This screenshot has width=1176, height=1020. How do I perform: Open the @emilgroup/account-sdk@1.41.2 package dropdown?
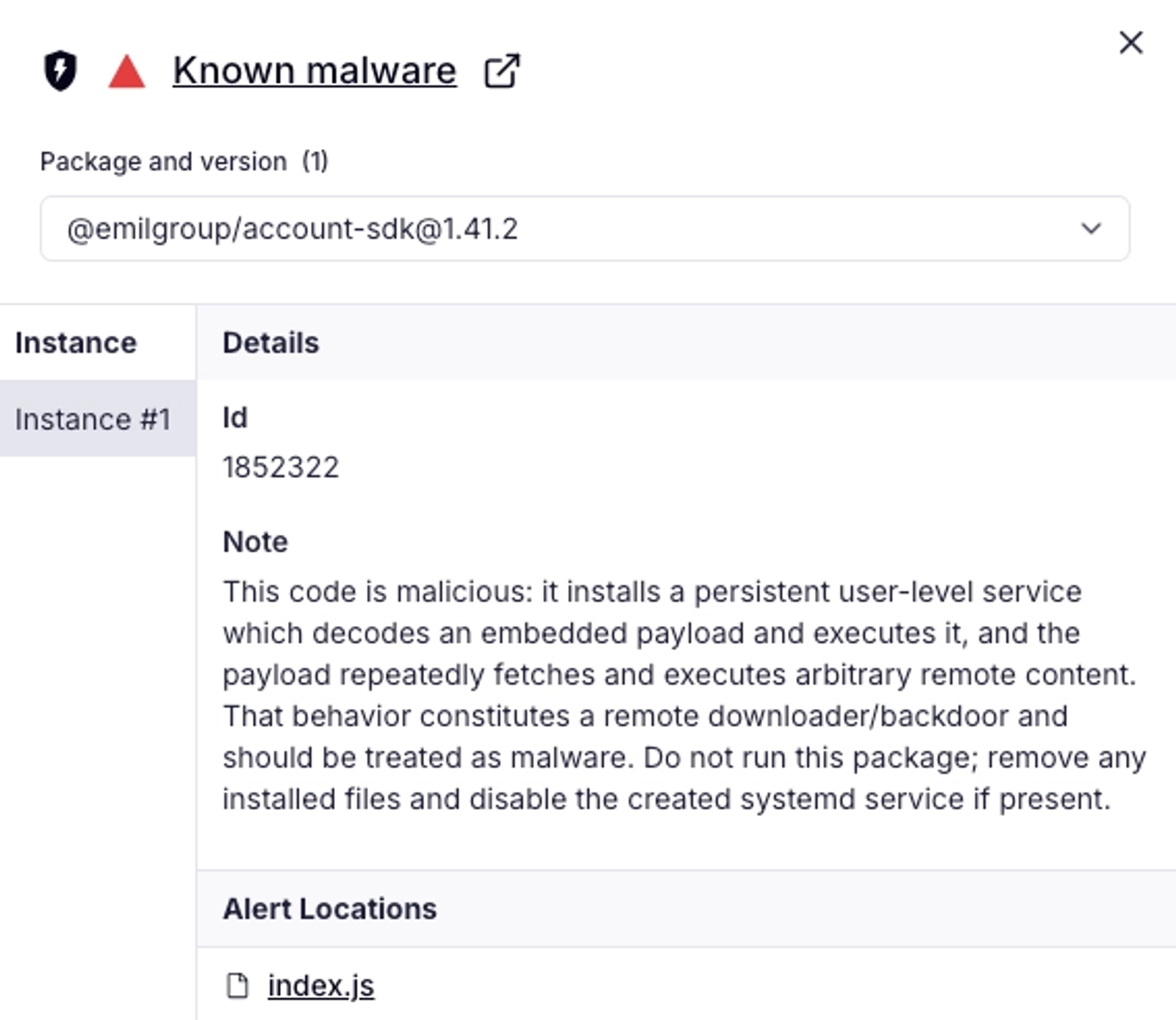584,229
